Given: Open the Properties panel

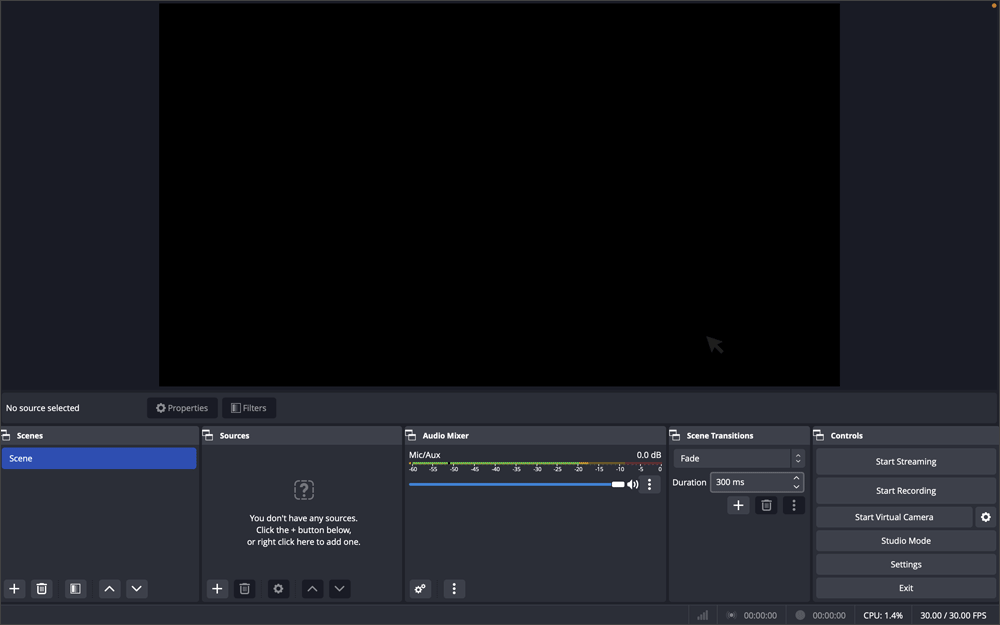Looking at the screenshot, I should coord(182,407).
